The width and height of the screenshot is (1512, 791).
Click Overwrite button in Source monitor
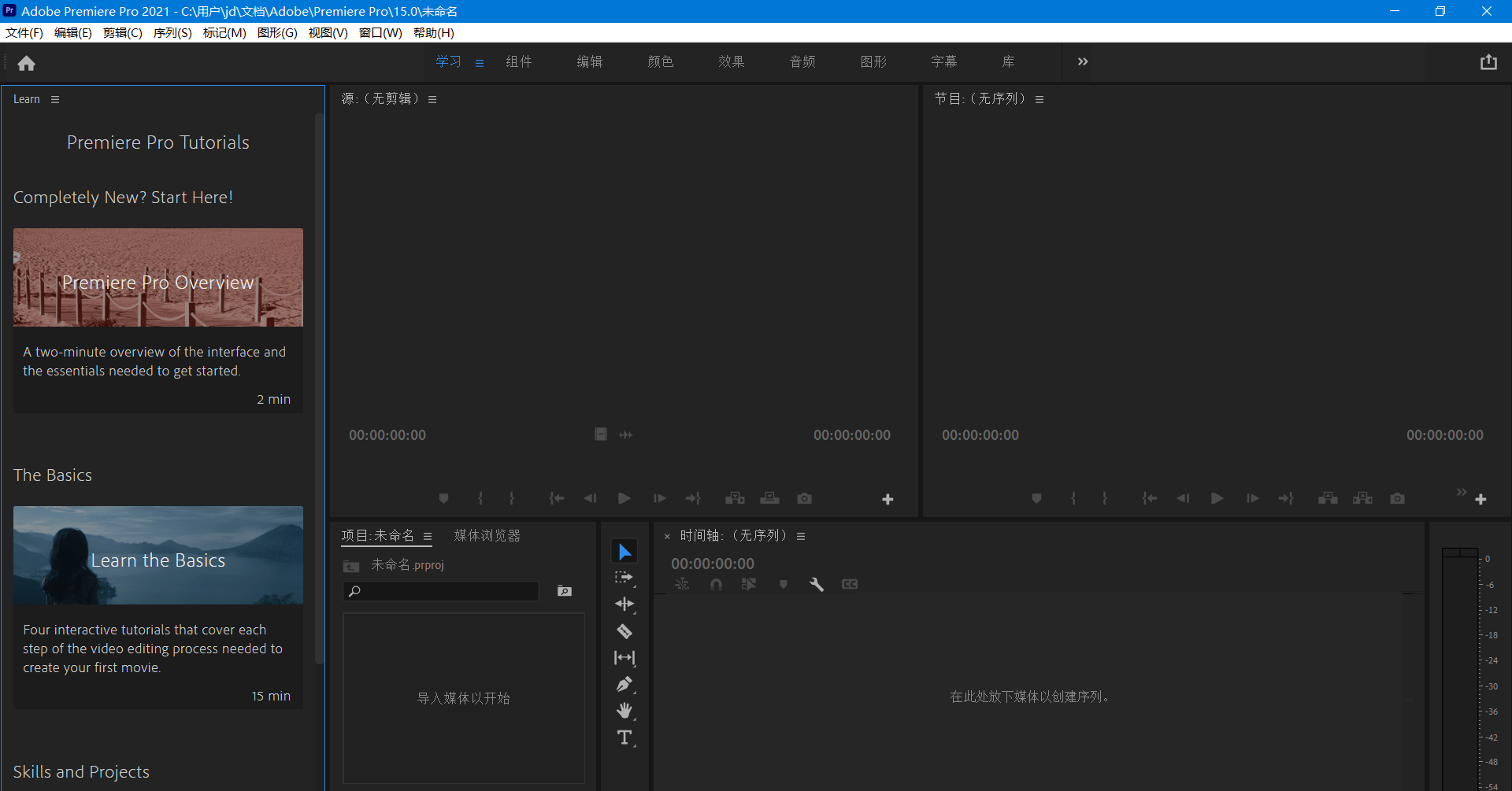pyautogui.click(x=769, y=498)
